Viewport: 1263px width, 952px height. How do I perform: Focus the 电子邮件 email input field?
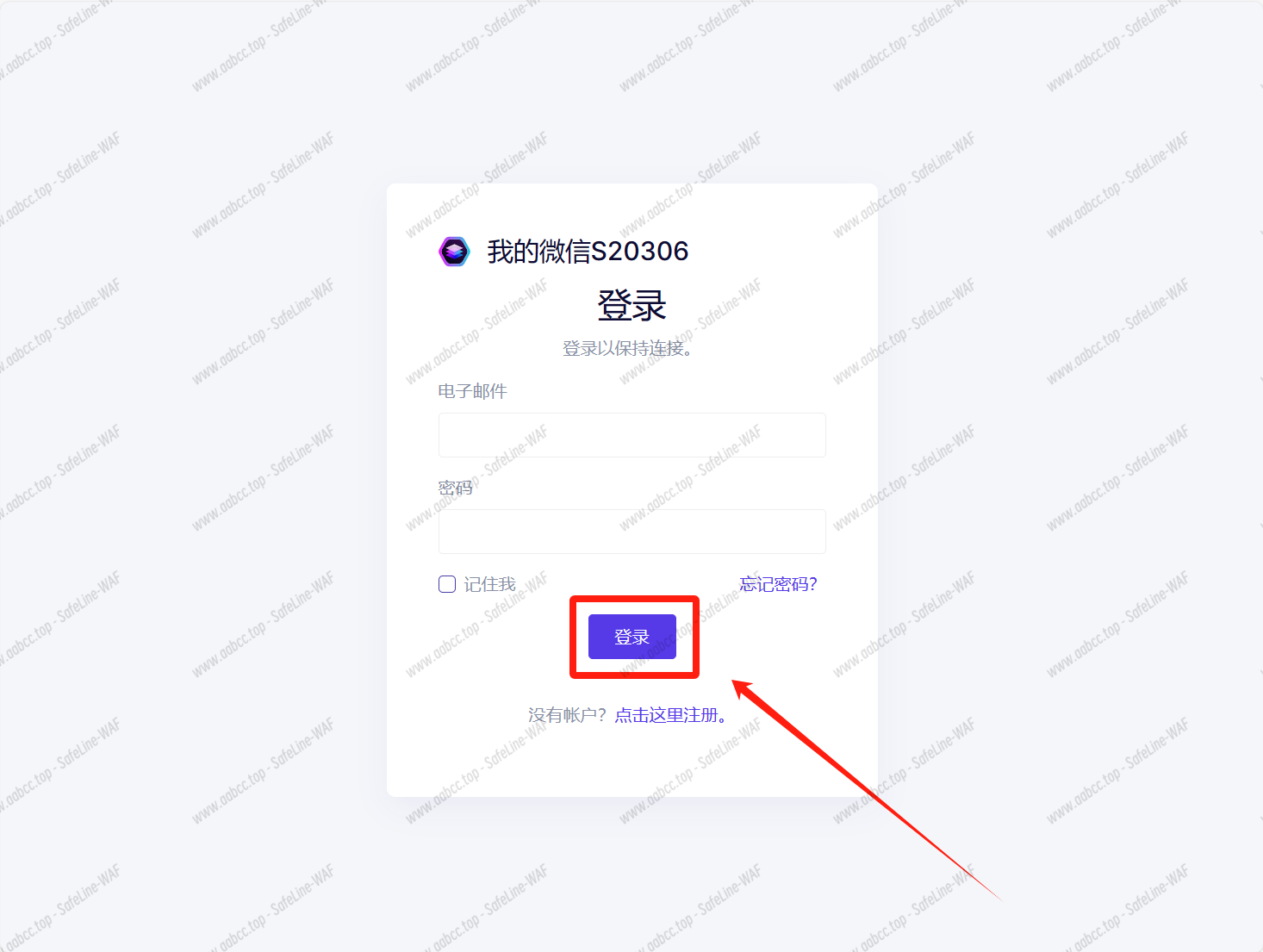click(631, 435)
